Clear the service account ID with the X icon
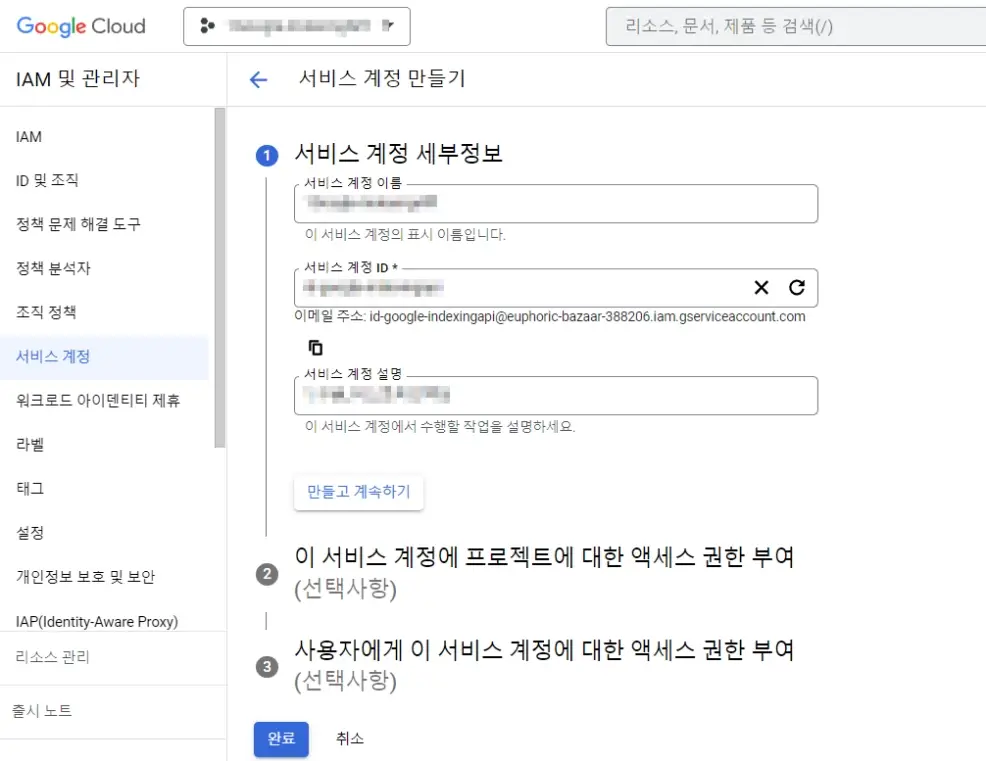 (761, 287)
